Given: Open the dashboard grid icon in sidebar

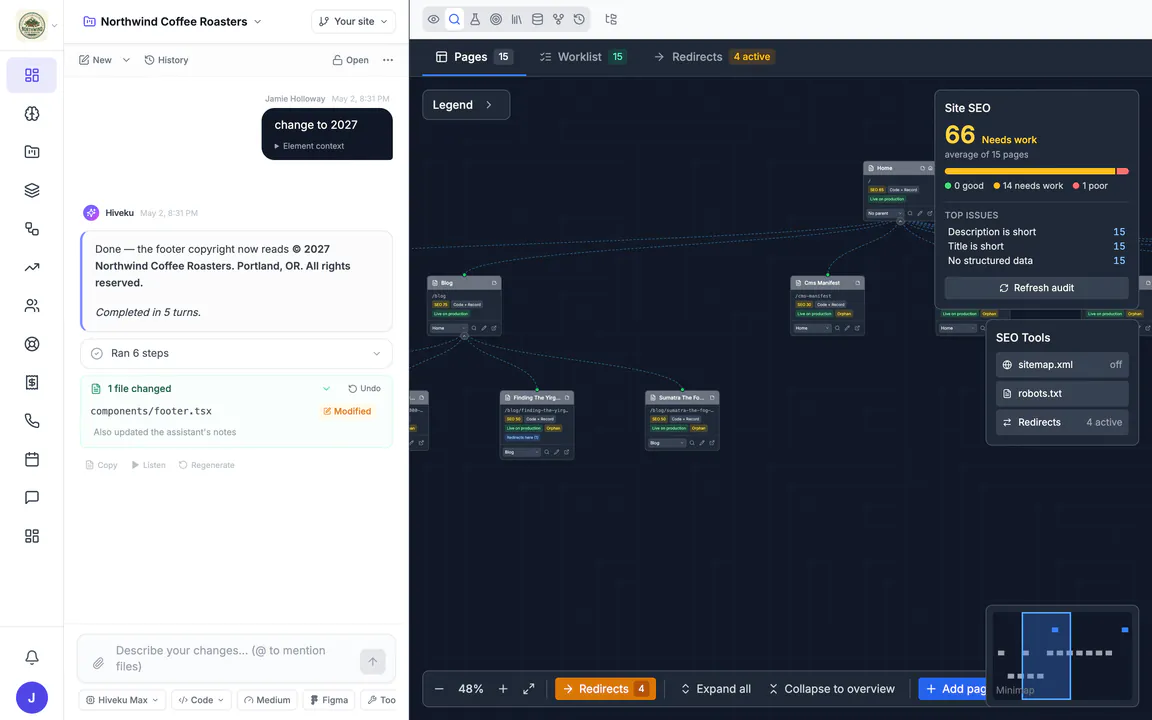Looking at the screenshot, I should click(32, 75).
